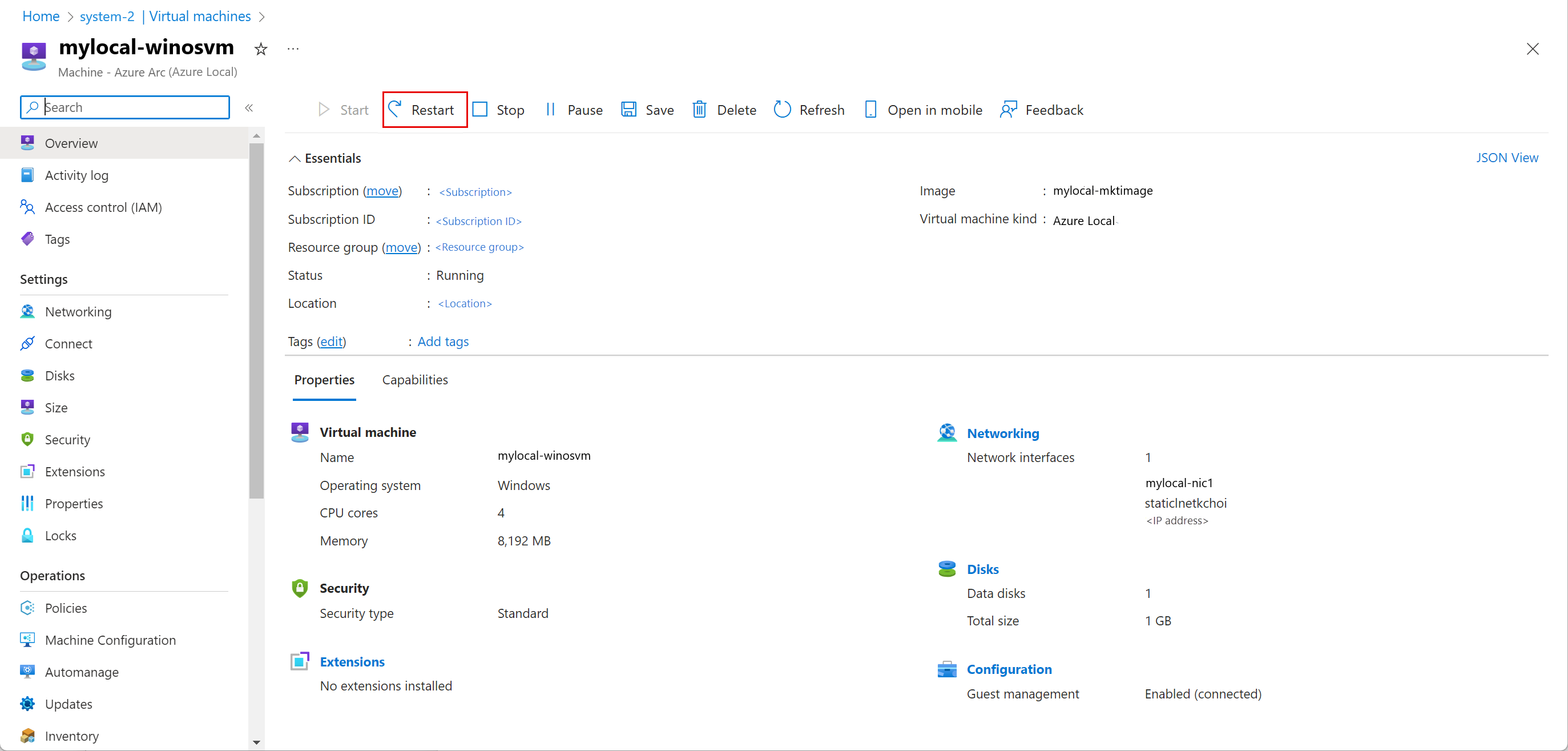Go to Virtual machines breadcrumb link
1568x751 pixels.
(200, 17)
